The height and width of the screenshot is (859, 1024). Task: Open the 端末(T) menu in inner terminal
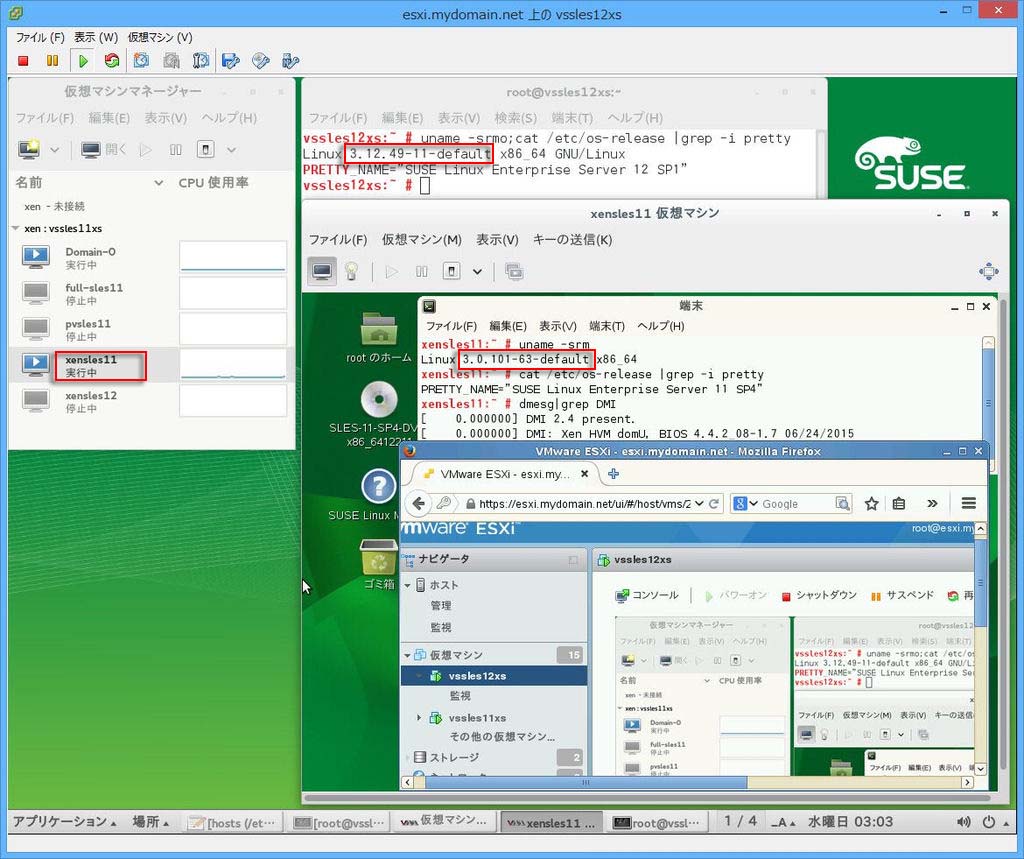[x=607, y=325]
